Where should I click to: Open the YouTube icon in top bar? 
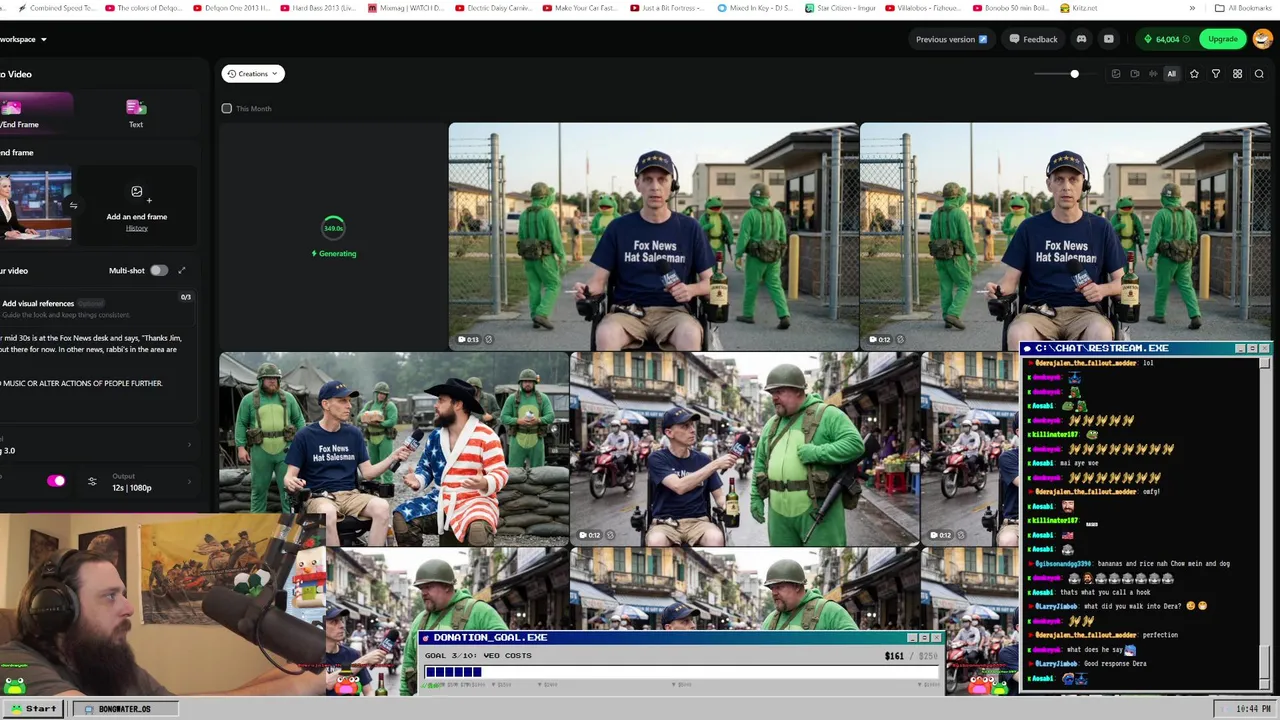(x=1108, y=39)
